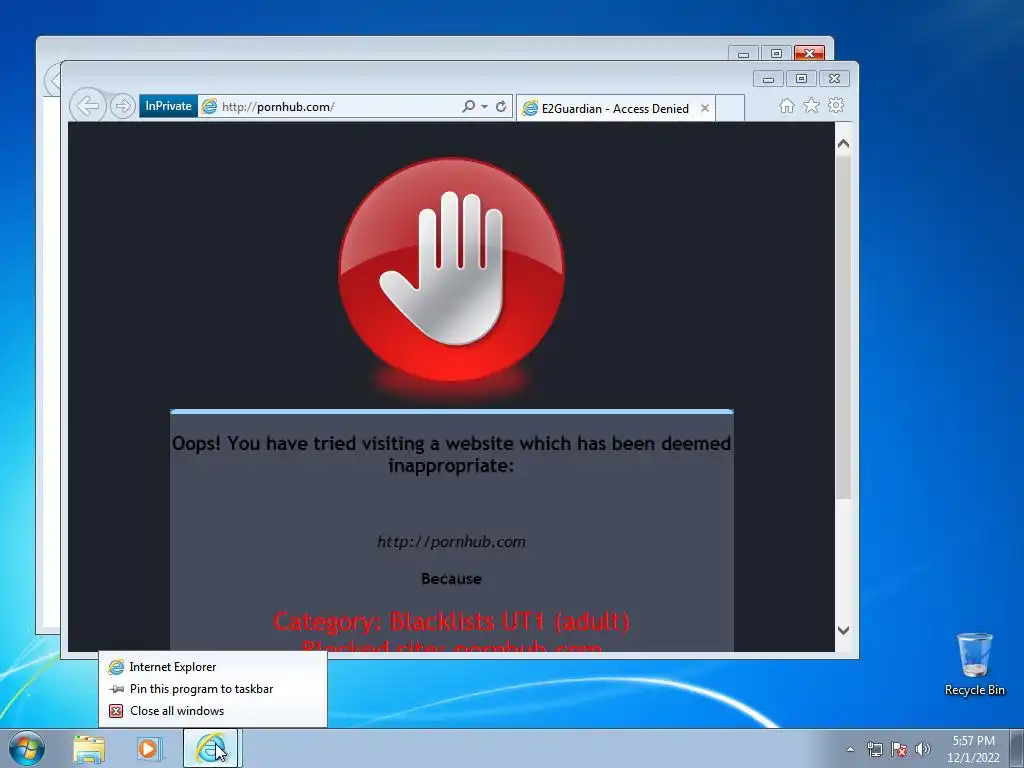Show hidden tray icons arrow
This screenshot has height=768, width=1024.
click(850, 749)
